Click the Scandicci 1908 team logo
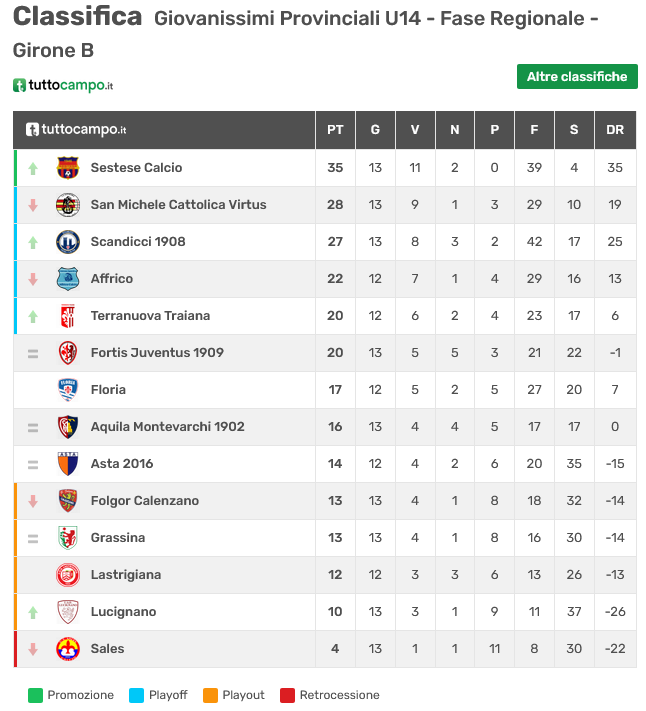This screenshot has width=646, height=711. point(68,242)
